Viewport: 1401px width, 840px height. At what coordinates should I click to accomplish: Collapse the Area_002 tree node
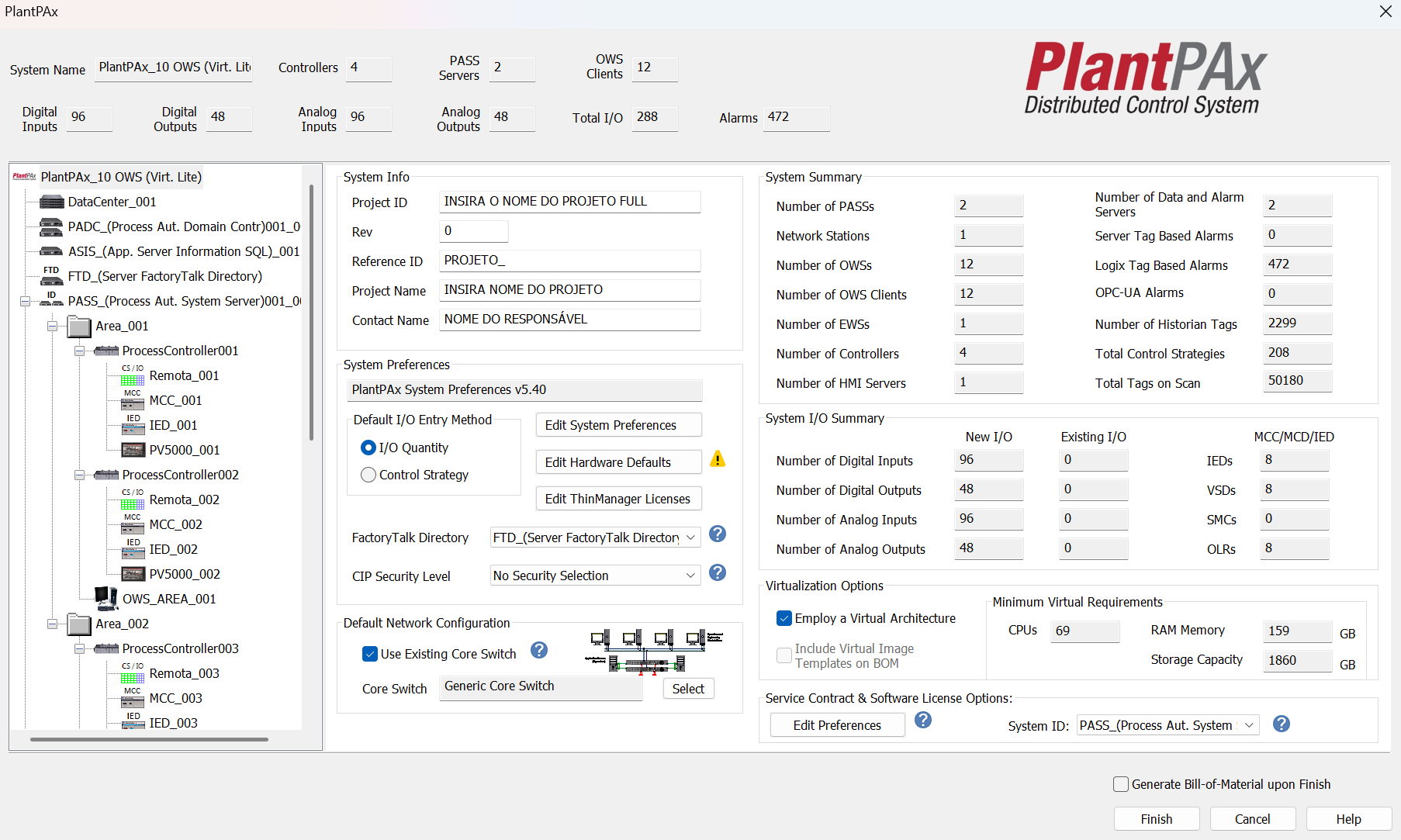point(52,624)
